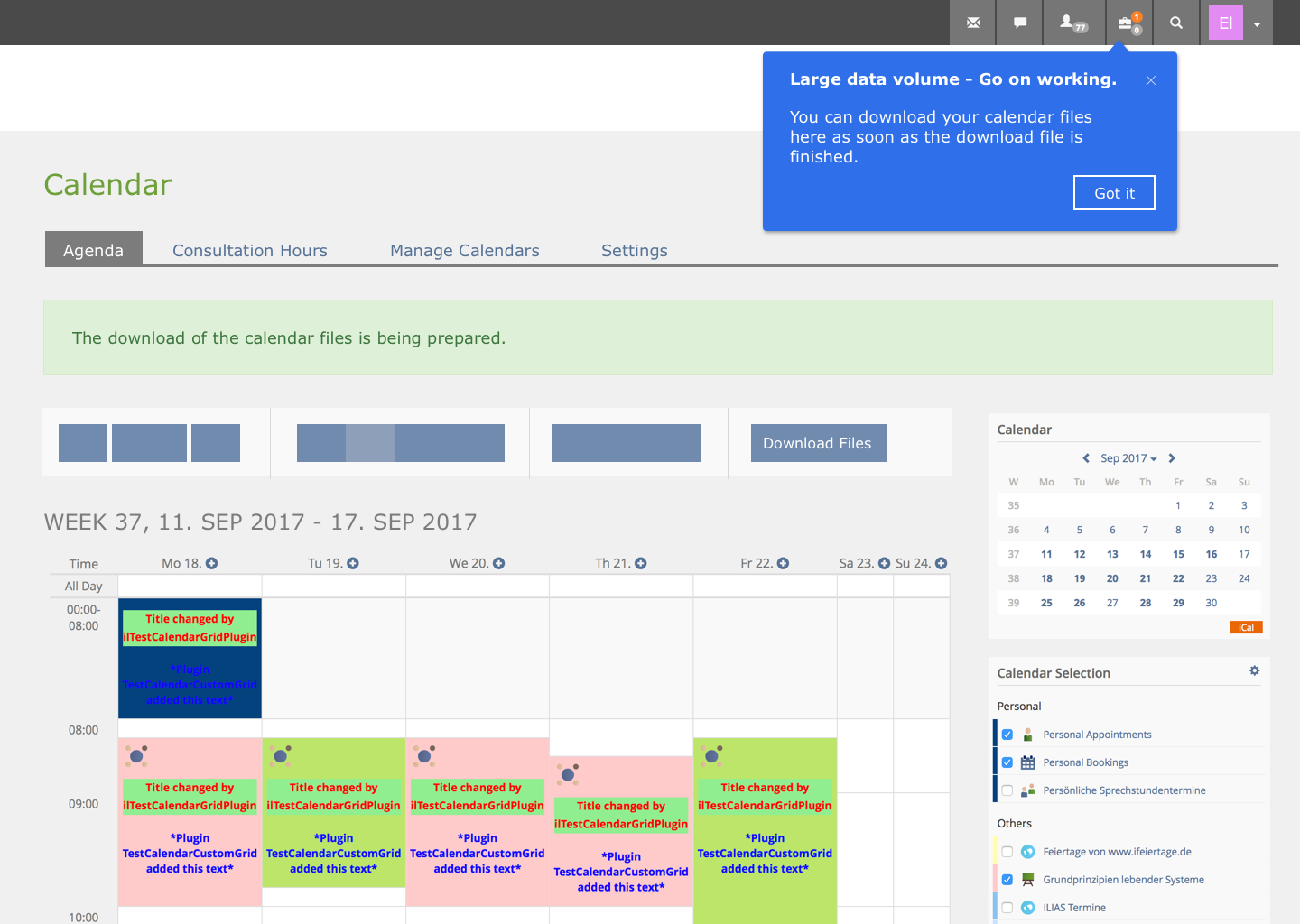
Task: Open user avatar dropdown arrow
Action: (x=1257, y=24)
